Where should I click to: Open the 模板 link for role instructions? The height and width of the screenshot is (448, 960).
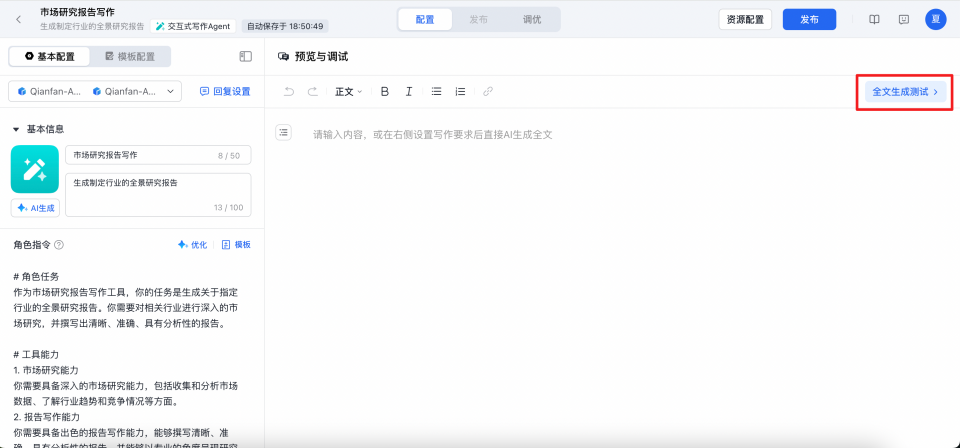236,245
